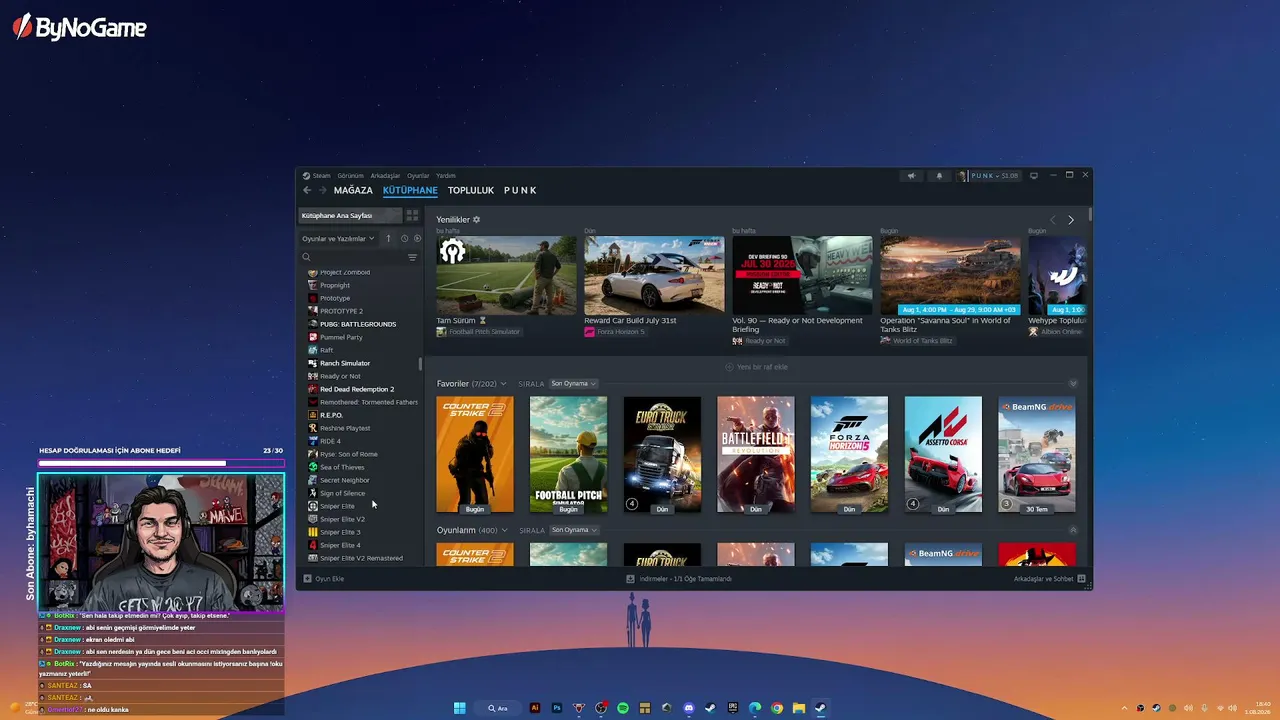Go back with the Steam back arrow
Image resolution: width=1280 pixels, height=720 pixels.
(x=307, y=190)
